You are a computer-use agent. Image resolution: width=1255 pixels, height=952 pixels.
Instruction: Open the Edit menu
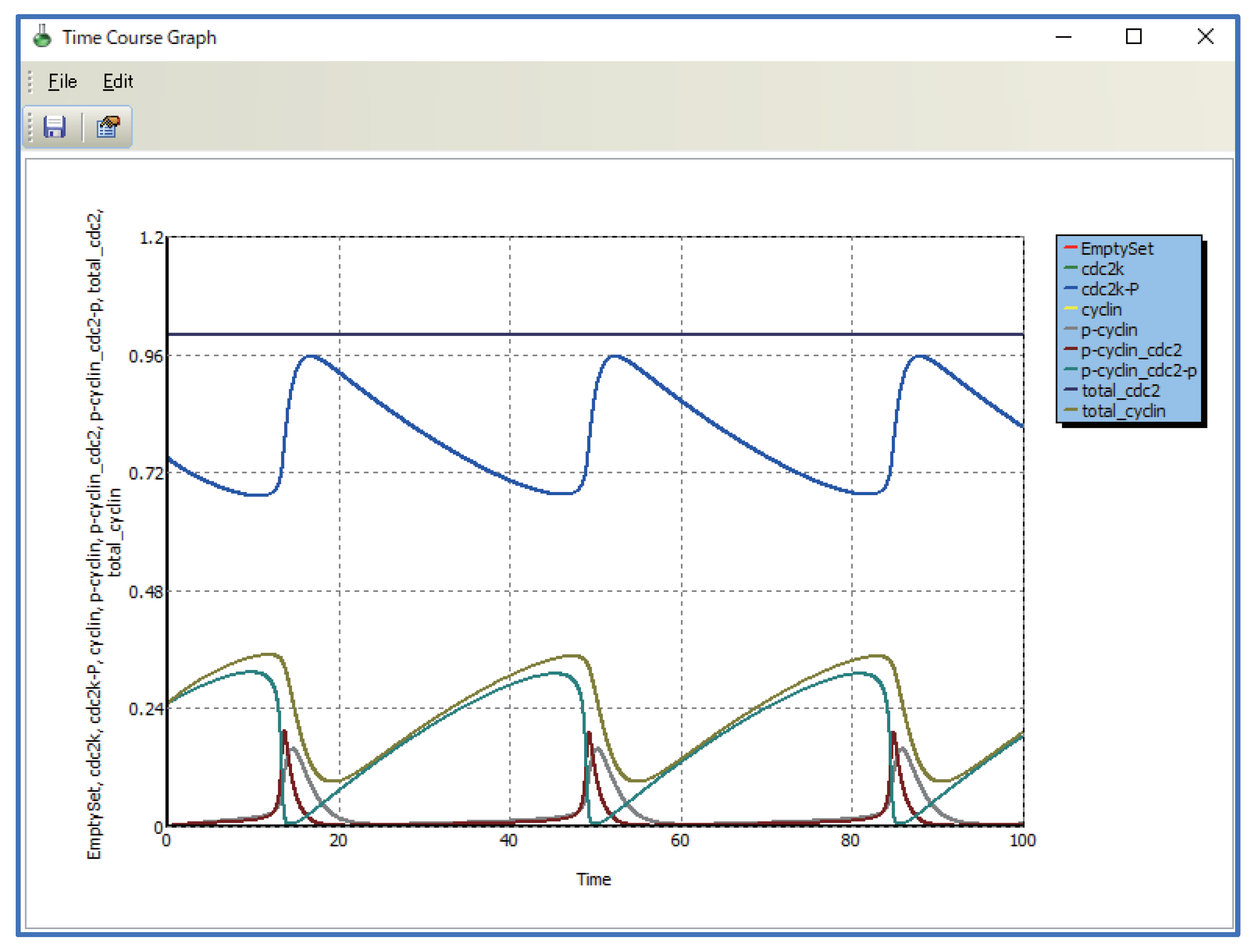pos(118,82)
